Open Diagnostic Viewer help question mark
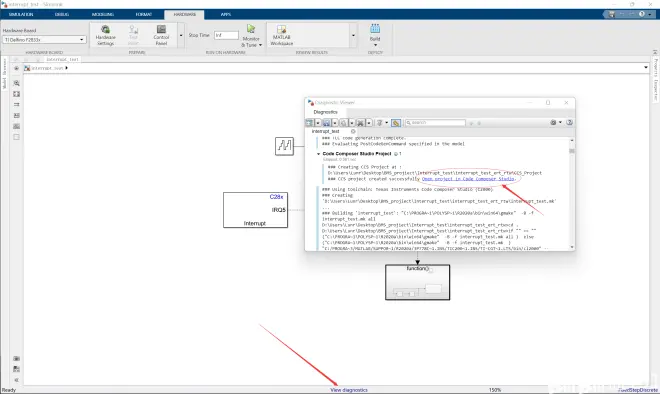Viewport: 660px width, 394px height. coord(569,122)
